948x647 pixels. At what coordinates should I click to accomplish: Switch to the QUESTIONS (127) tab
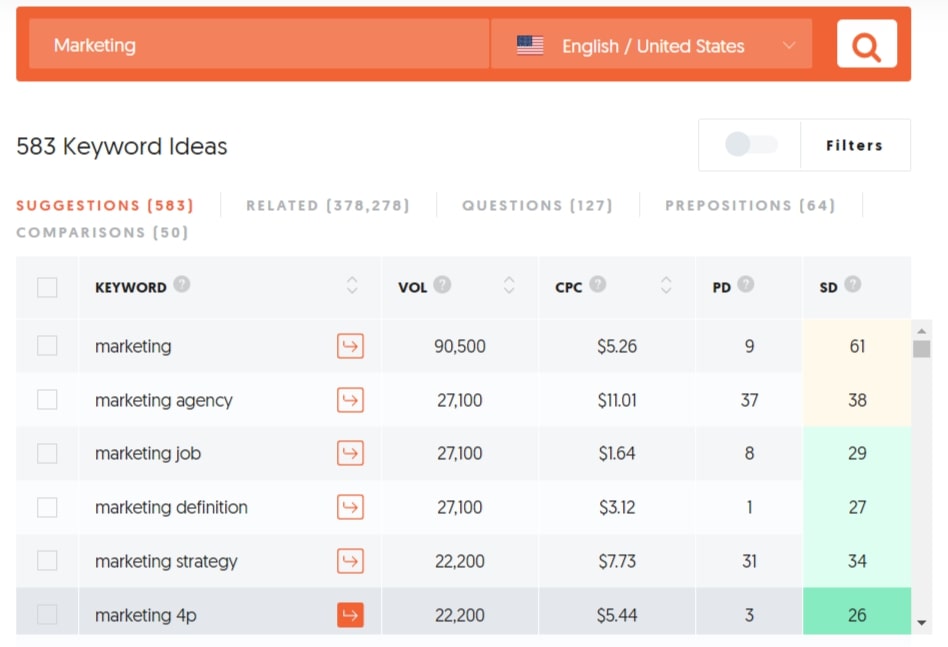pyautogui.click(x=537, y=206)
